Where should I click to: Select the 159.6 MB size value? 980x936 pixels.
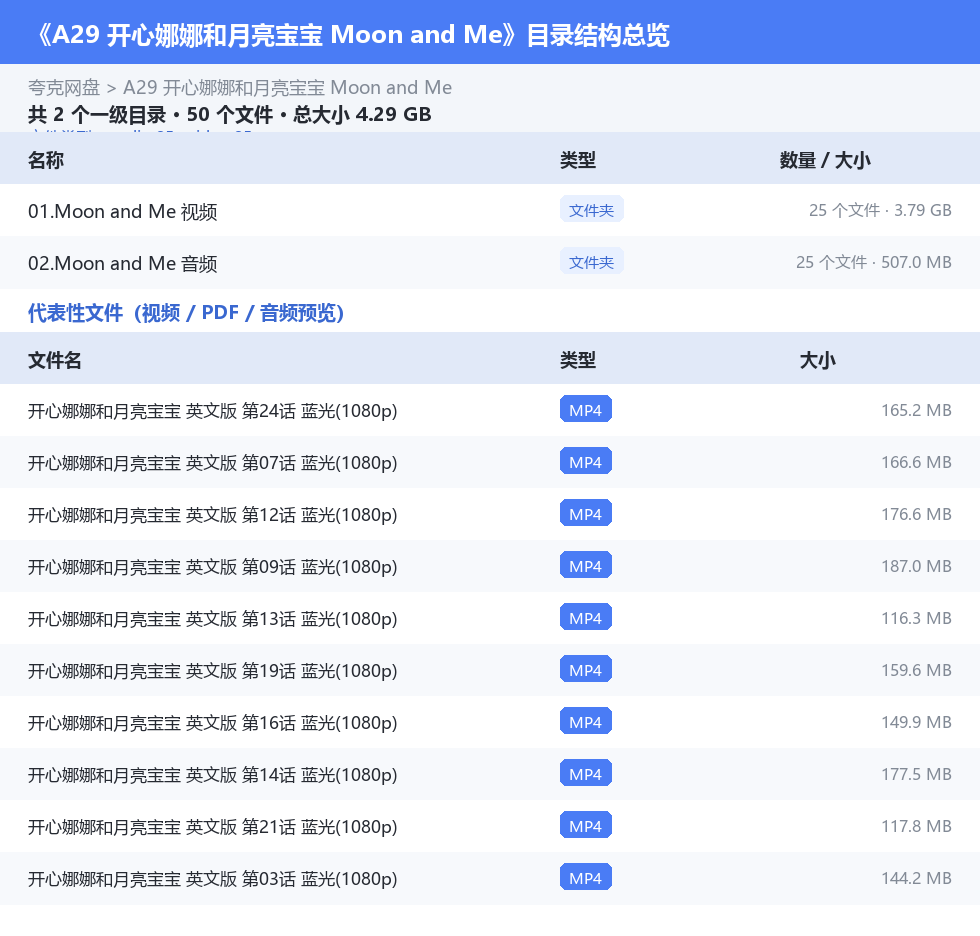click(x=916, y=669)
